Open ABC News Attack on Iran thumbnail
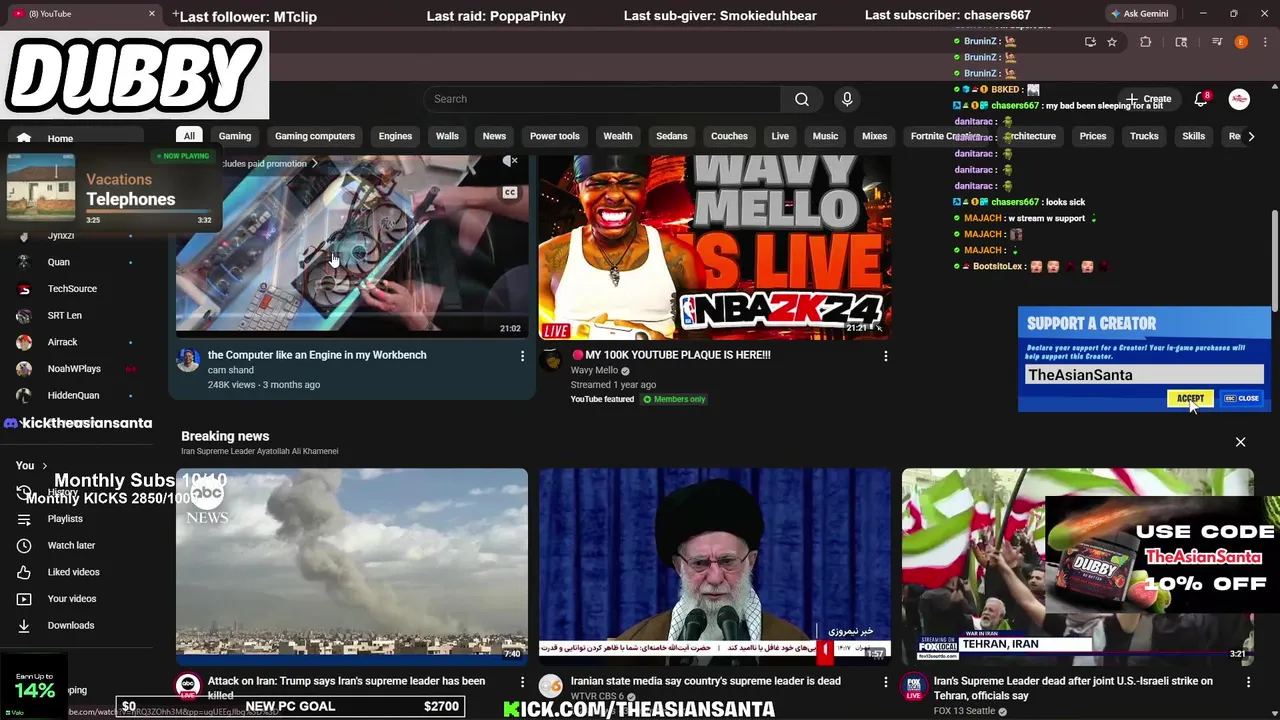Viewport: 1280px width, 720px height. [352, 565]
